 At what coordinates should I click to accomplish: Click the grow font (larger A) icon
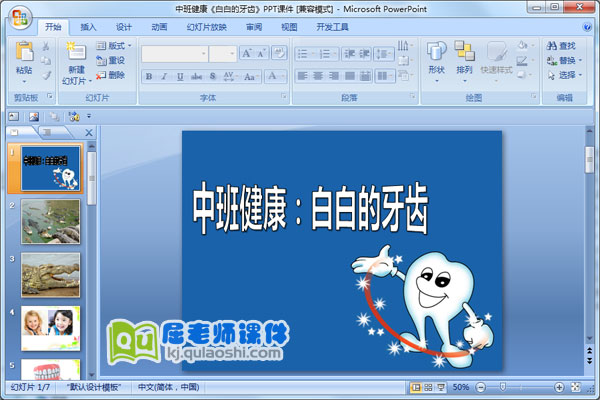tap(247, 54)
